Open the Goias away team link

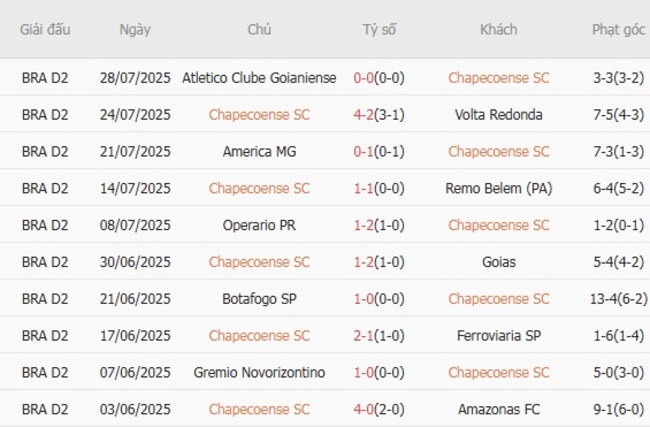(x=498, y=262)
